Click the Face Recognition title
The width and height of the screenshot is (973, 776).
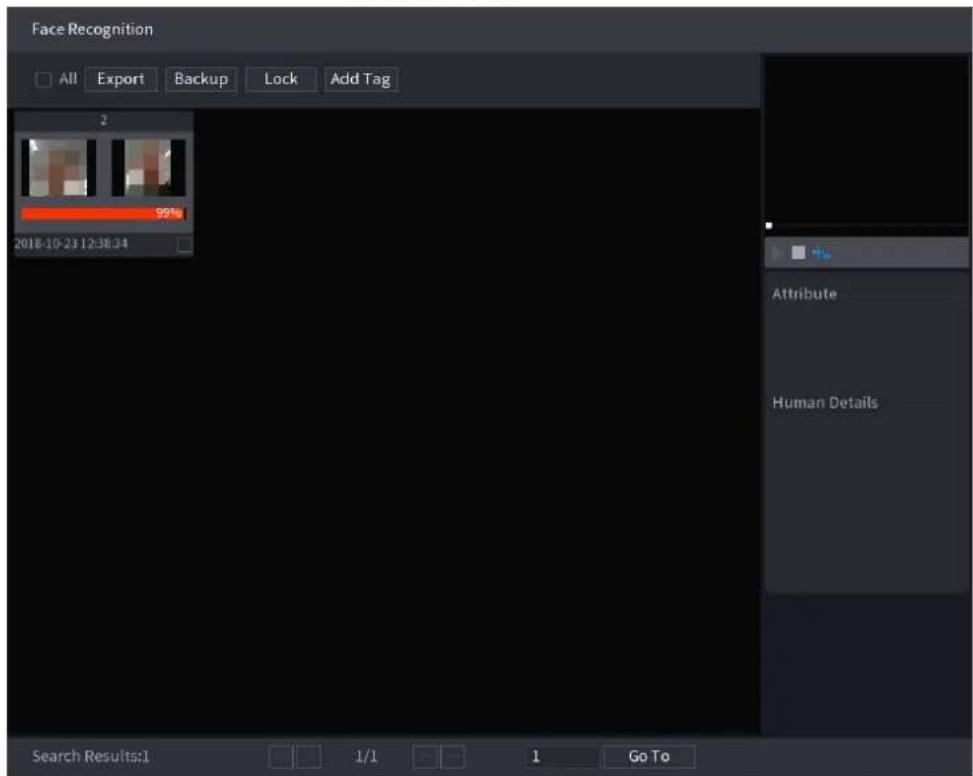pos(92,29)
